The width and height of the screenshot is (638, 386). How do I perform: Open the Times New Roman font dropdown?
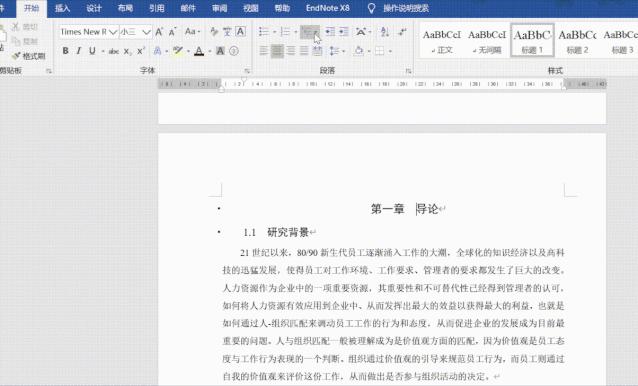click(x=113, y=32)
